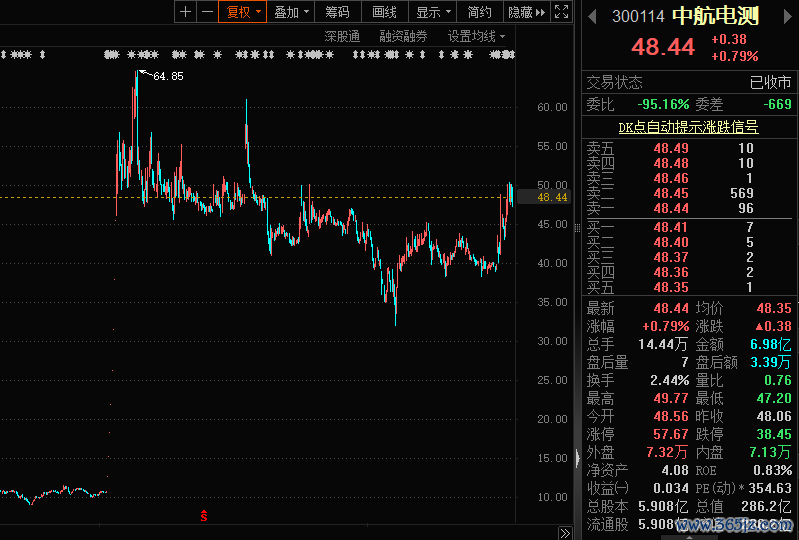Click the red dollar marker at chart bottom
This screenshot has height=540, width=799.
(x=204, y=516)
